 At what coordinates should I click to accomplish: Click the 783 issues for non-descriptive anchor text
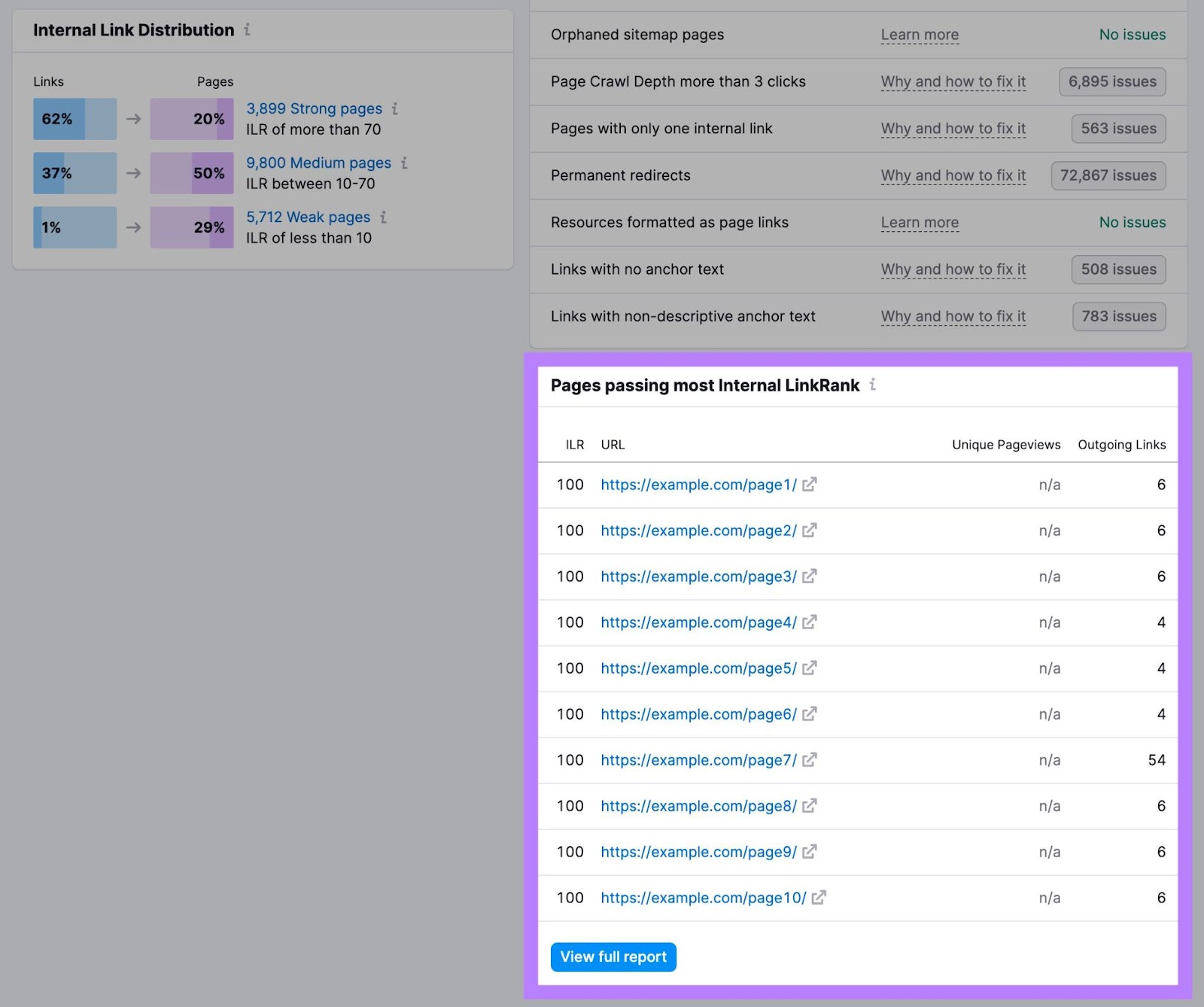coord(1118,316)
